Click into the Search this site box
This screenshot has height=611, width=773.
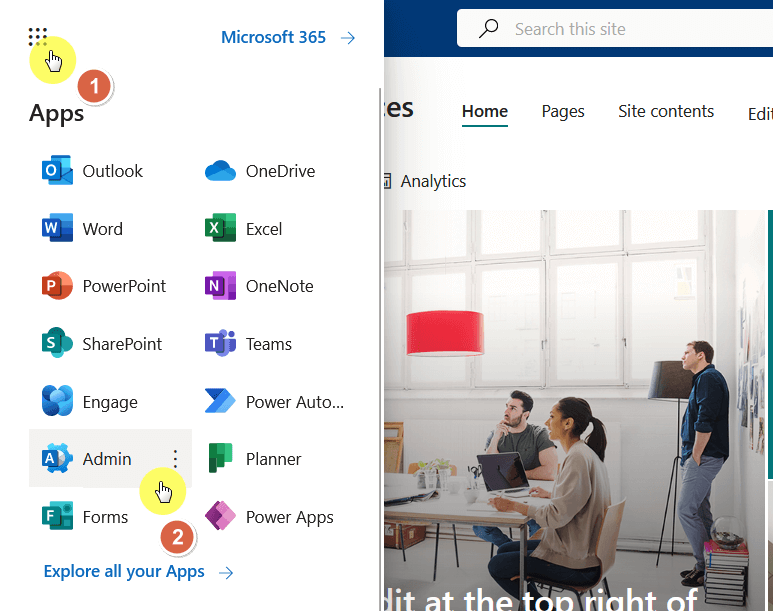[615, 29]
